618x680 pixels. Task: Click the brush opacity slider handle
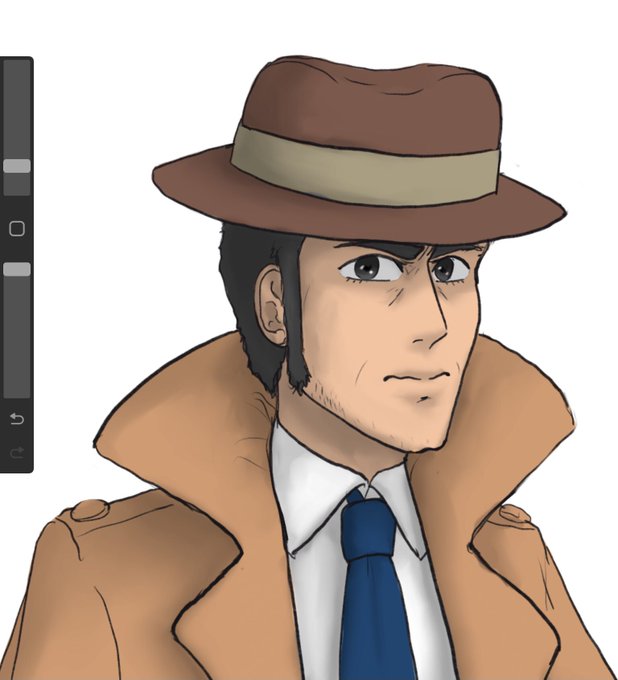coord(17,269)
